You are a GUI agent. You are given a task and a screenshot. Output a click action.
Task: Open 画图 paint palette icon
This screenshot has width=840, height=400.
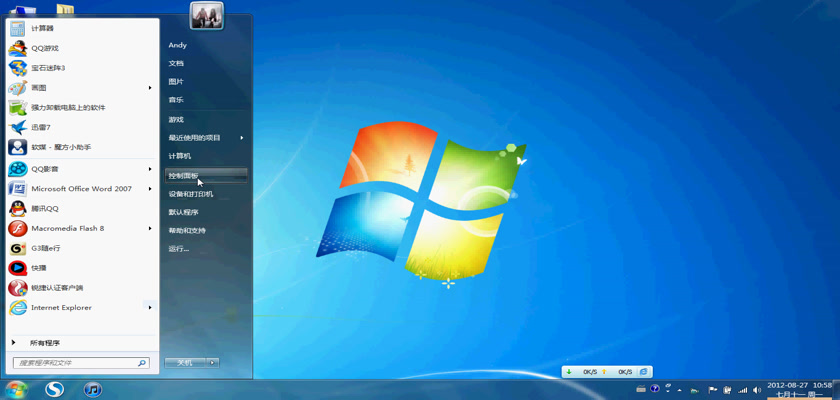click(18, 88)
